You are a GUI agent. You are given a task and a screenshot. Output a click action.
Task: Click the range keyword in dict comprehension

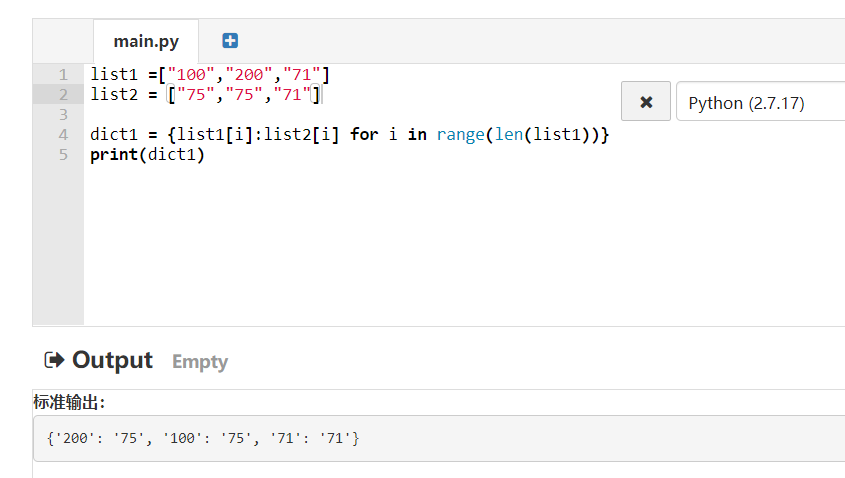[460, 134]
